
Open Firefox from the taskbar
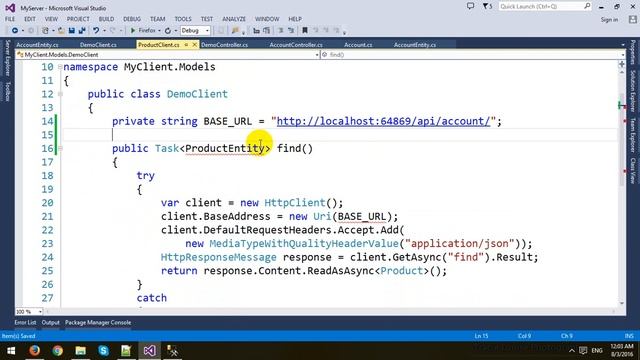35,351
